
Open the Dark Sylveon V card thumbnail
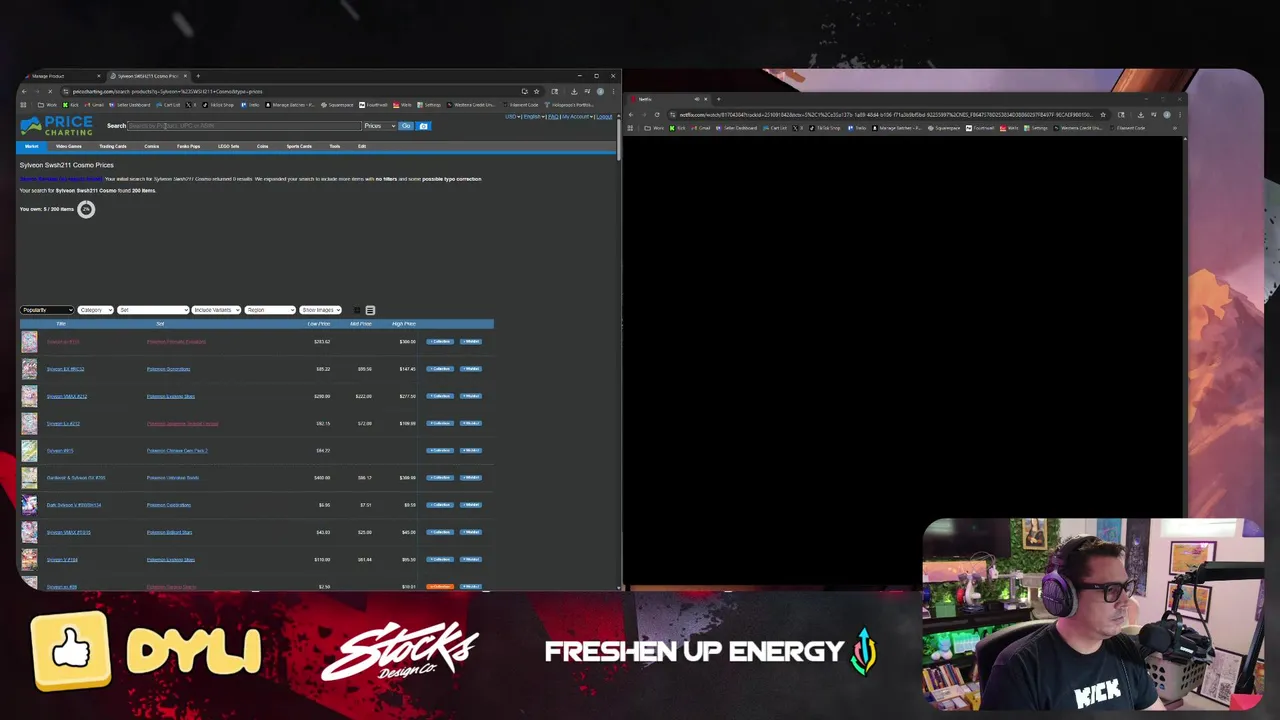[x=29, y=505]
